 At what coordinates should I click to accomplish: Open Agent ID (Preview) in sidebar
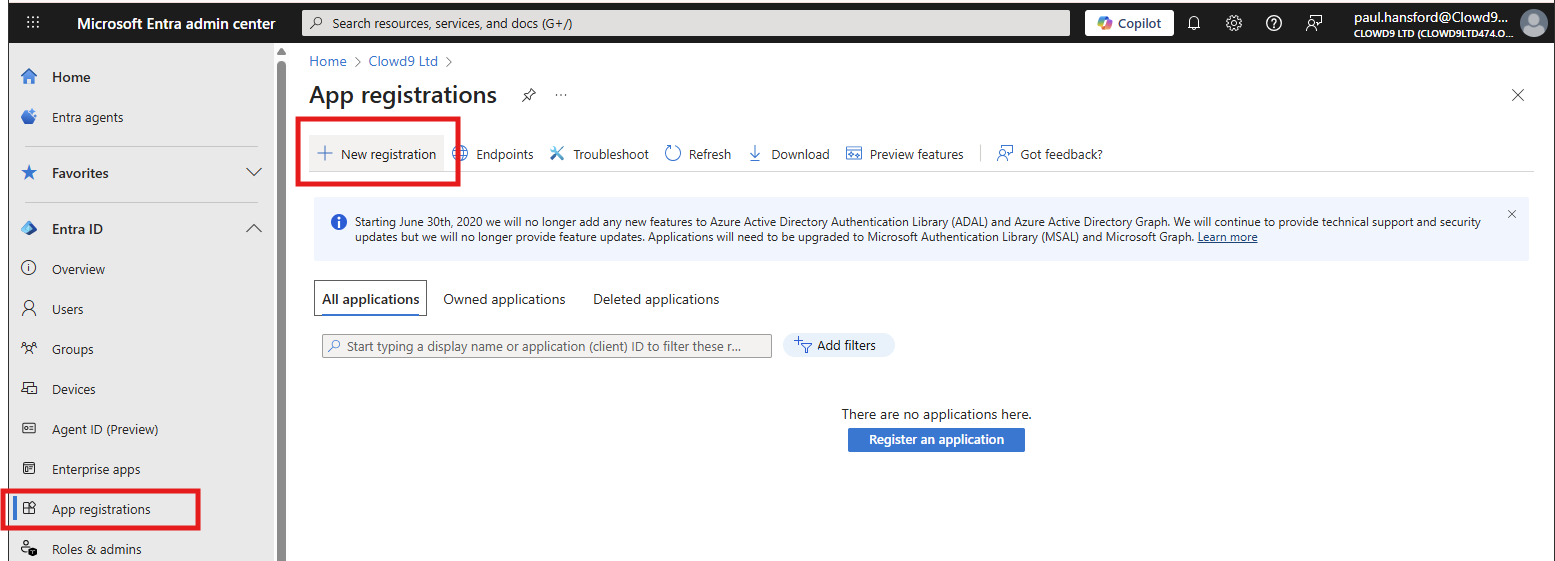click(105, 429)
